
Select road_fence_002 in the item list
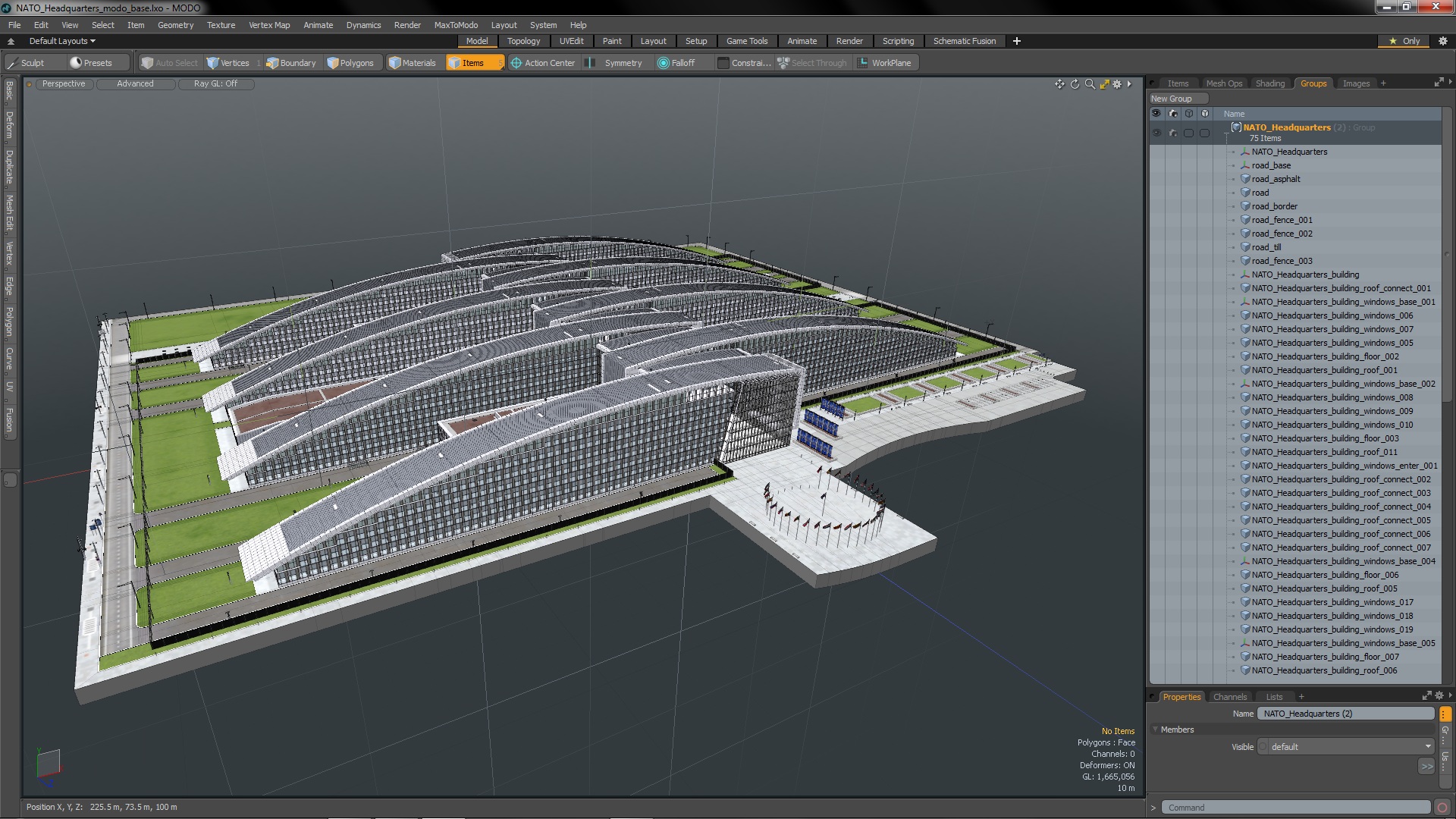pos(1282,234)
